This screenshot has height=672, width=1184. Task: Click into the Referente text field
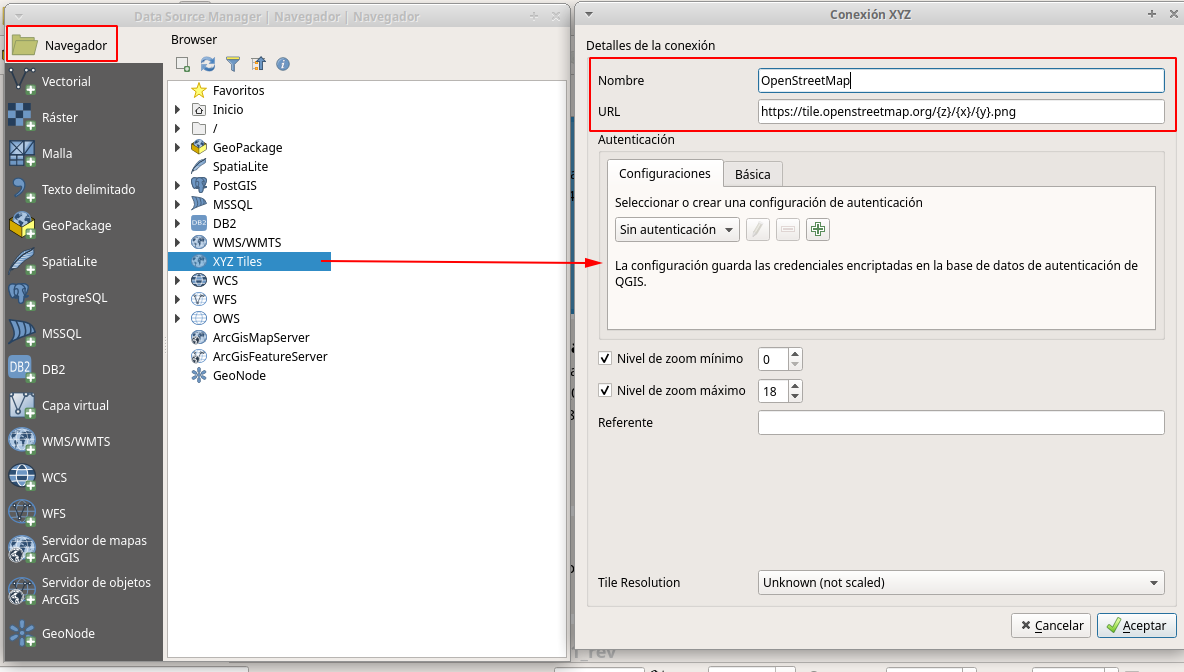pyautogui.click(x=960, y=423)
